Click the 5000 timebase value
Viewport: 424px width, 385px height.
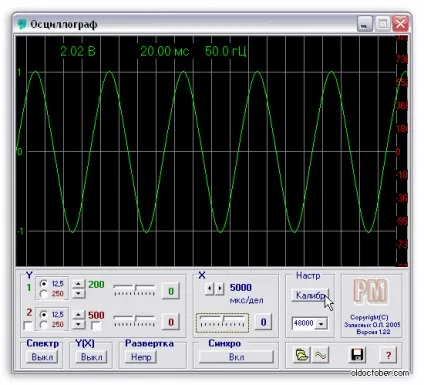(241, 288)
